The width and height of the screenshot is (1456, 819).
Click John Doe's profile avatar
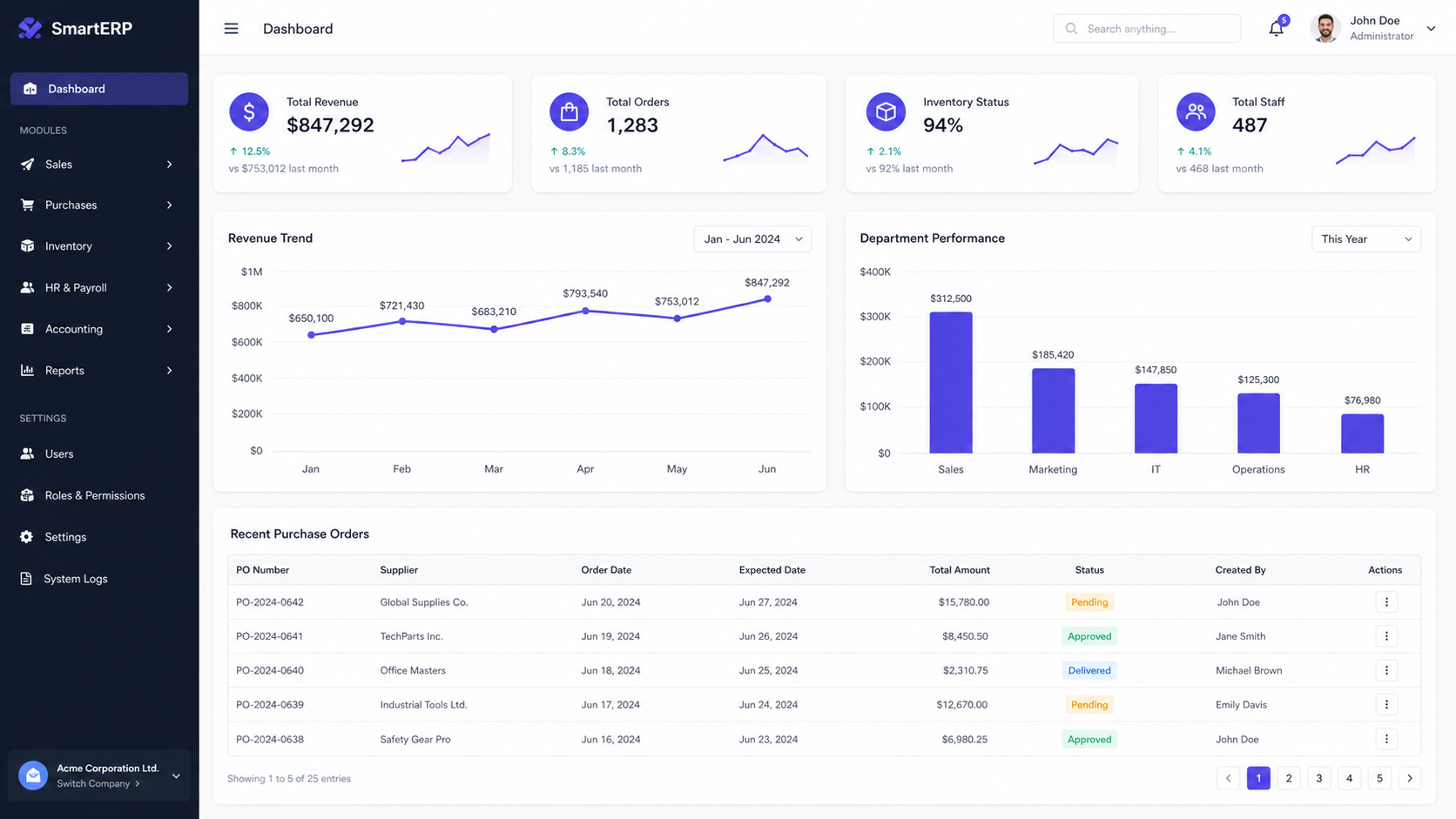(x=1325, y=29)
